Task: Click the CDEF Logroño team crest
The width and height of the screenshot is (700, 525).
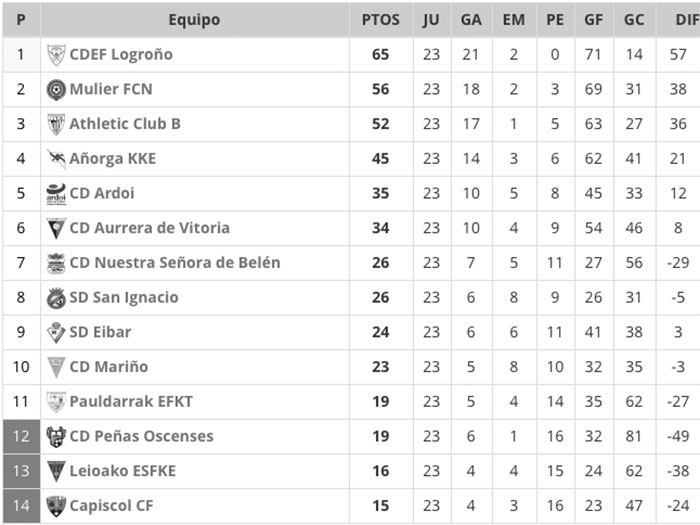Action: point(56,55)
